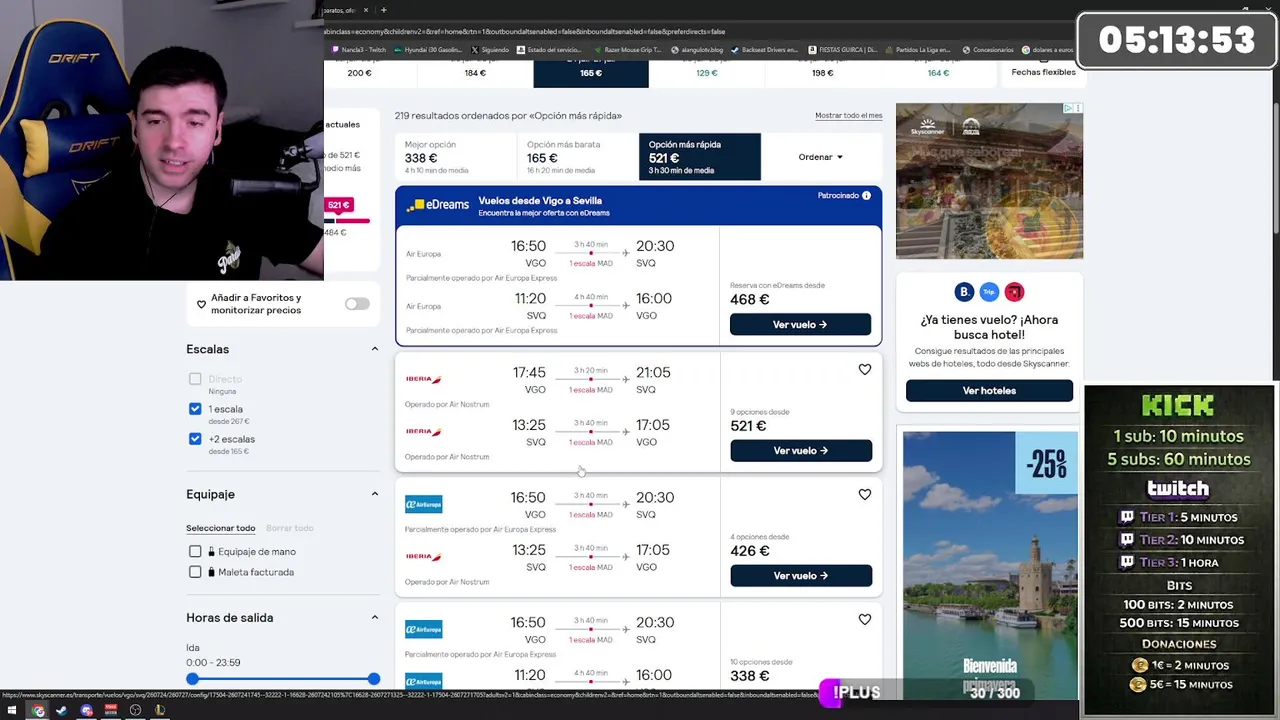This screenshot has height=720, width=1280.
Task: Click Ver vuelo for the 426 € flight
Action: click(801, 576)
